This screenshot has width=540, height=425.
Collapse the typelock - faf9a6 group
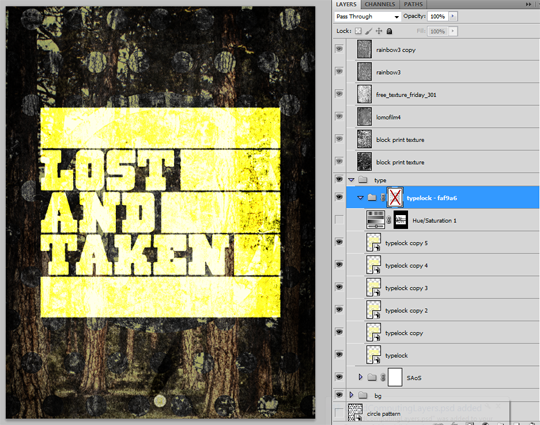click(x=360, y=198)
